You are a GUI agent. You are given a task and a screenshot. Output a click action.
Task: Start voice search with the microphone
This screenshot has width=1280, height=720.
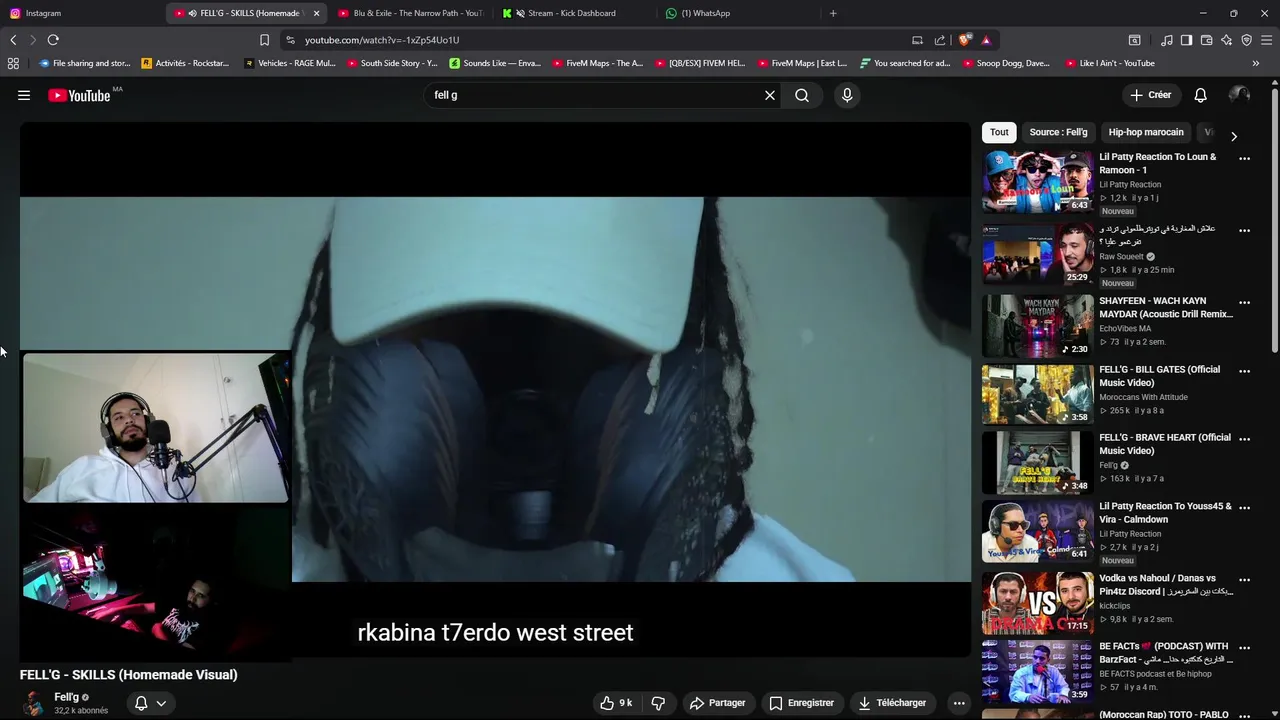point(847,95)
